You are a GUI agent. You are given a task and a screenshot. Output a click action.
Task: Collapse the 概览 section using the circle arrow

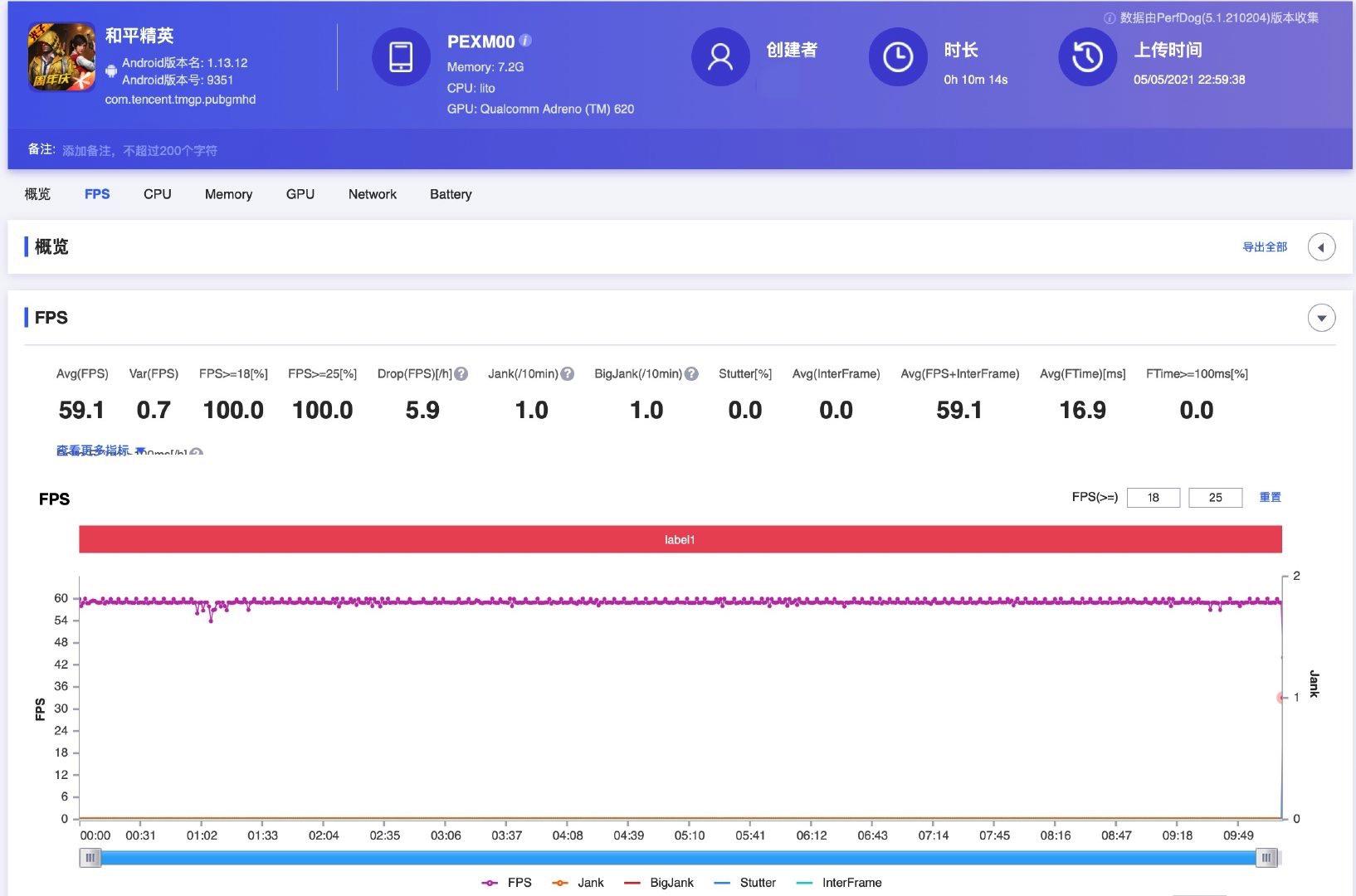point(1321,246)
